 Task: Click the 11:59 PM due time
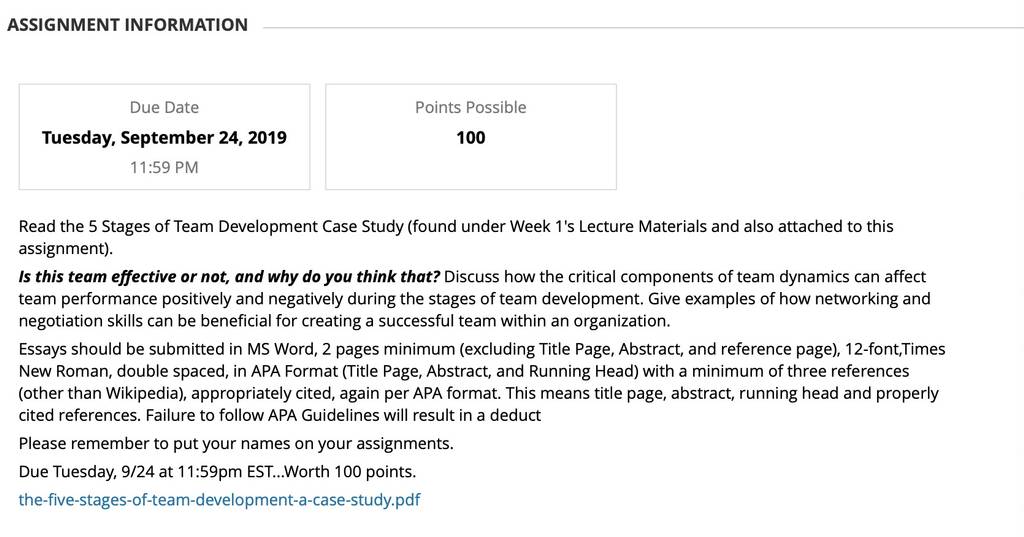164,167
